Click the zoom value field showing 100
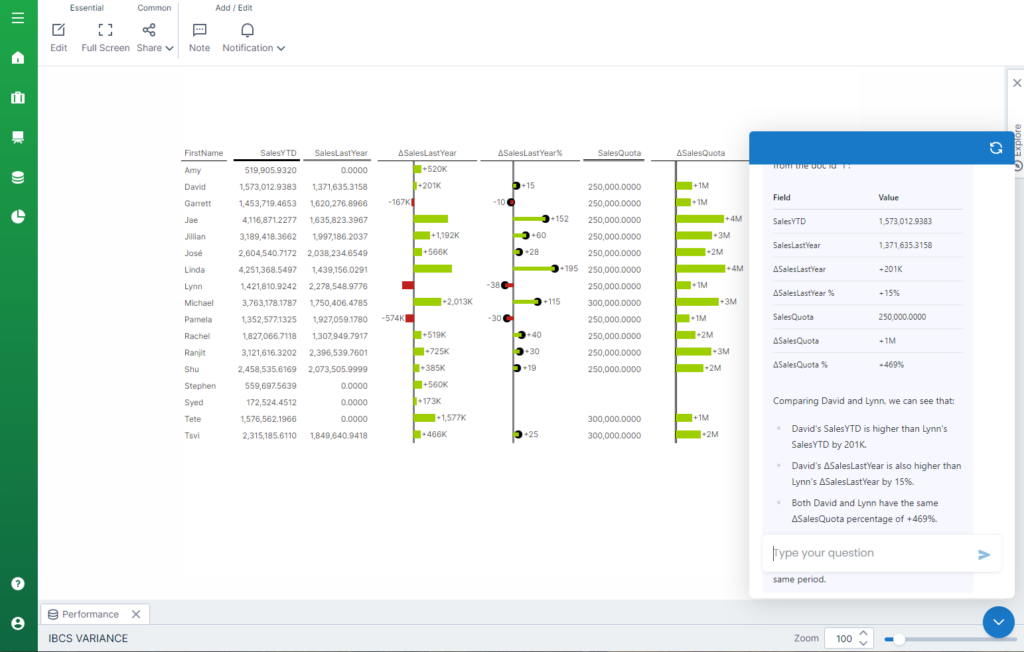Image resolution: width=1024 pixels, height=652 pixels. (x=843, y=638)
